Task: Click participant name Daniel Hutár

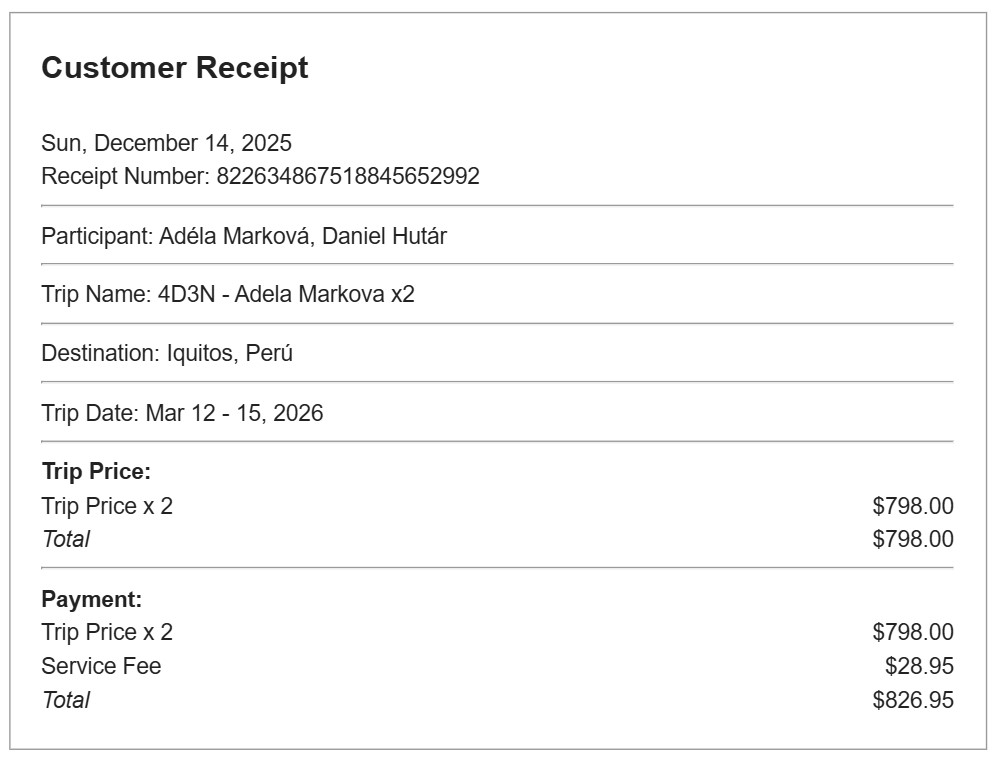Action: (384, 237)
